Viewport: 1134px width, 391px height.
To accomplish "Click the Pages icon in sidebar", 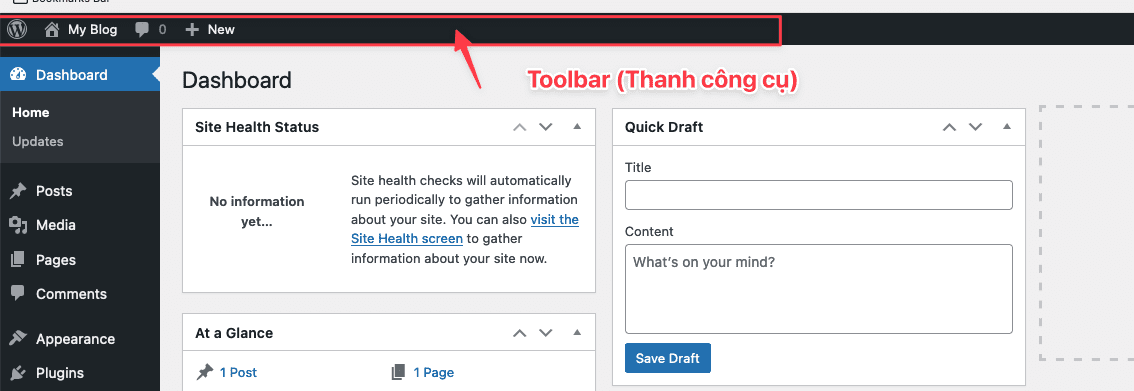I will 18,259.
